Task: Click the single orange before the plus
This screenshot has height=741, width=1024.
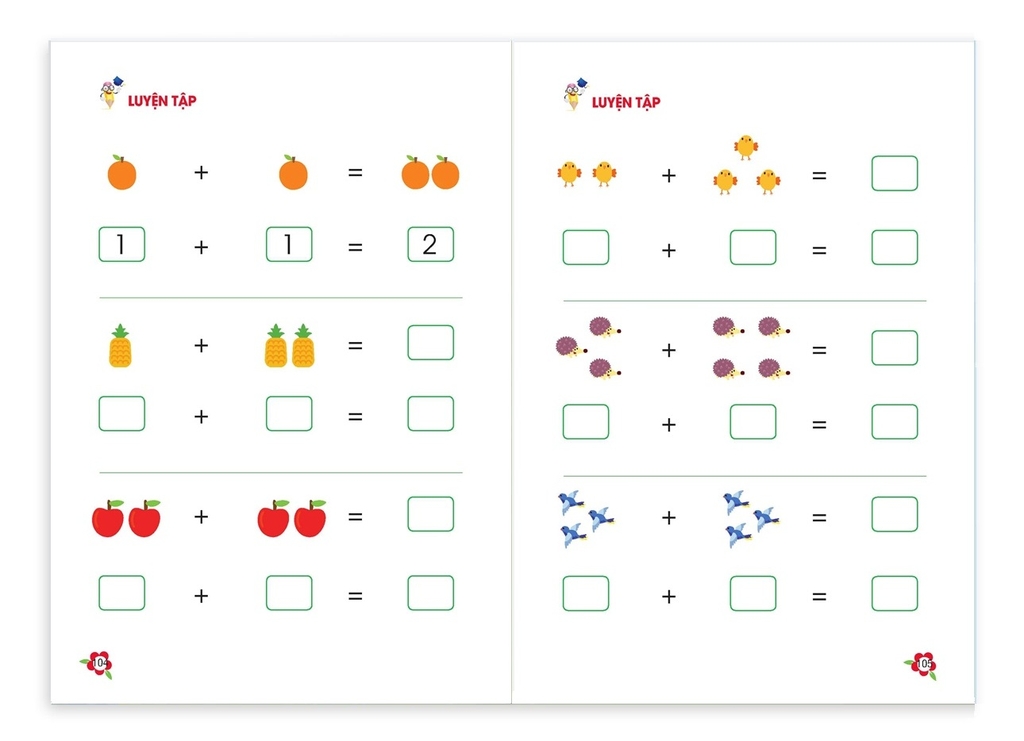Action: pos(121,173)
